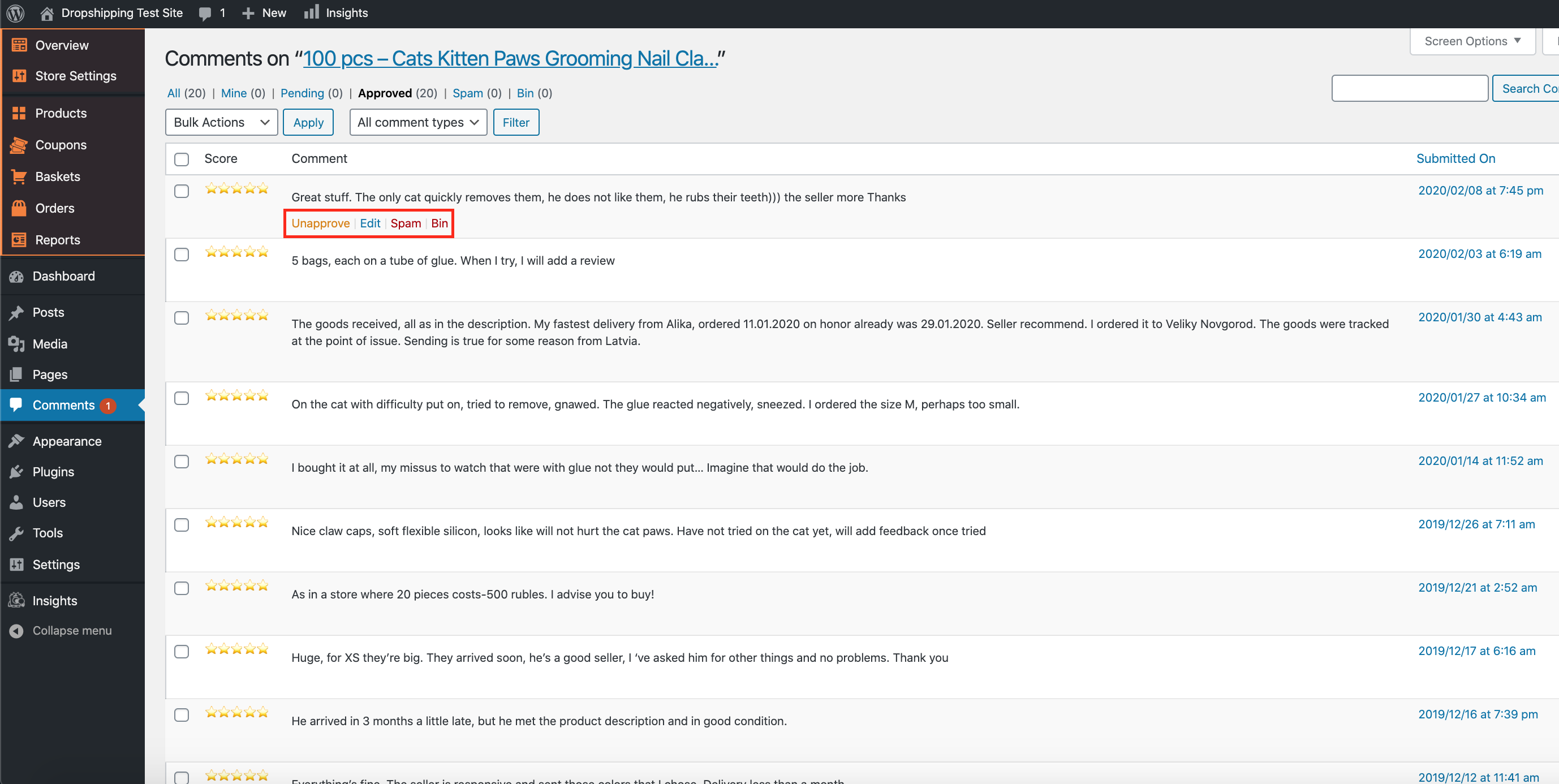Open the Bulk Actions dropdown
The height and width of the screenshot is (784, 1559).
[x=221, y=122]
